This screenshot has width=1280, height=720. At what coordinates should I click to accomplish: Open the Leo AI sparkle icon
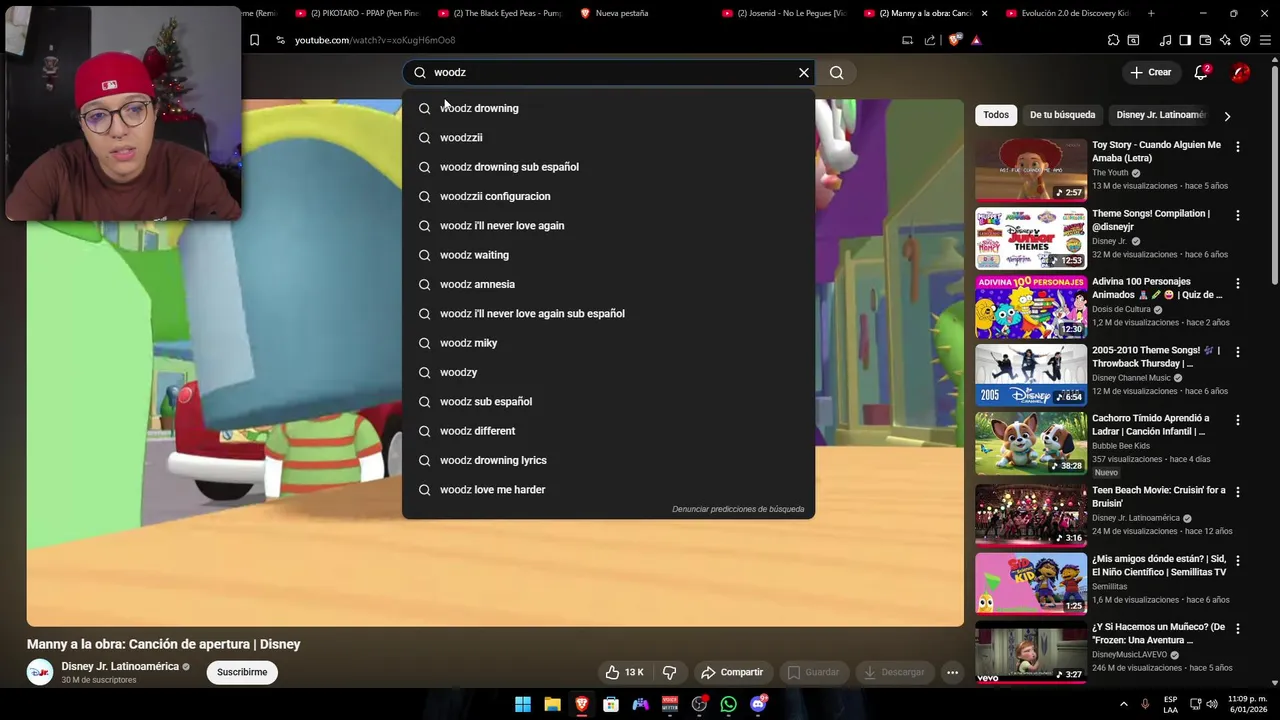[x=1225, y=40]
